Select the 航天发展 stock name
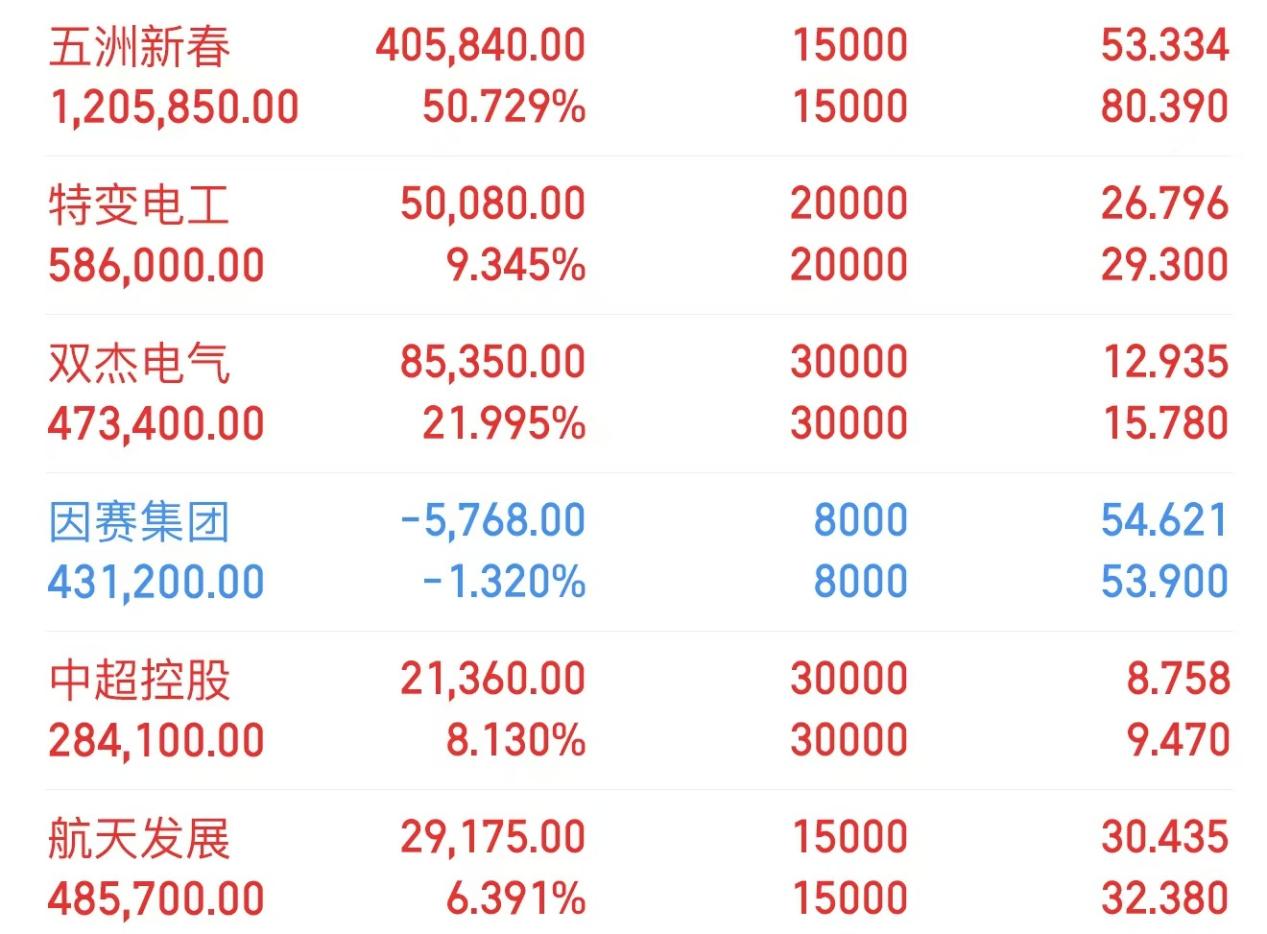The height and width of the screenshot is (934, 1267). coord(139,838)
